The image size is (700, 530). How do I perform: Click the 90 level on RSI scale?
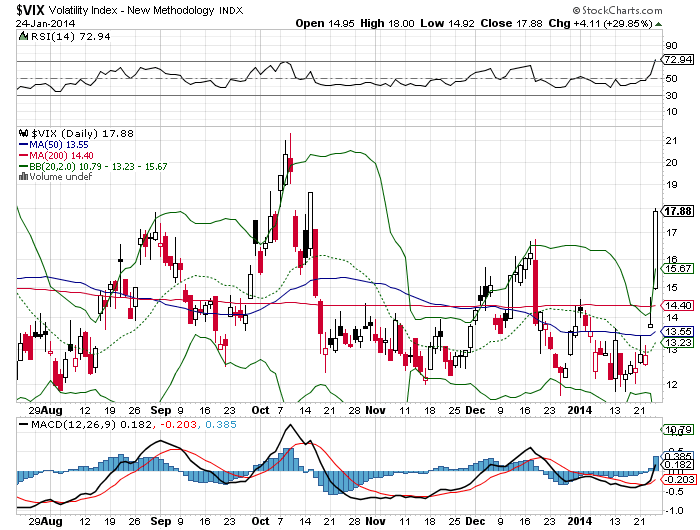[671, 45]
